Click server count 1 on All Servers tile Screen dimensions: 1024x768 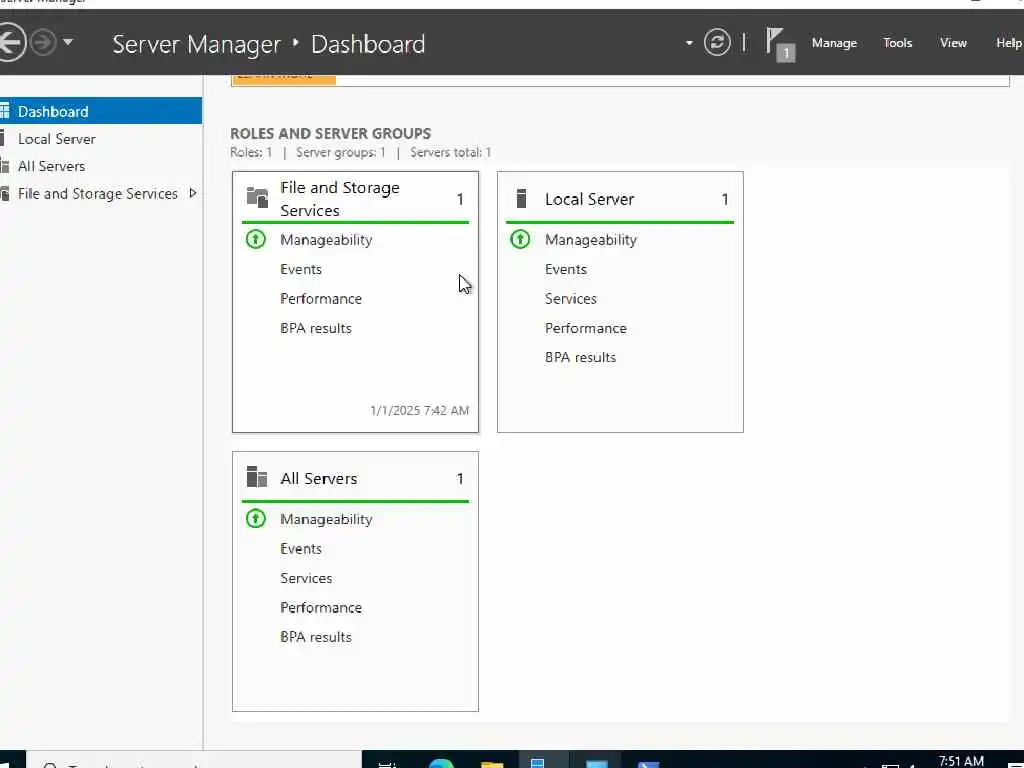[x=460, y=479]
